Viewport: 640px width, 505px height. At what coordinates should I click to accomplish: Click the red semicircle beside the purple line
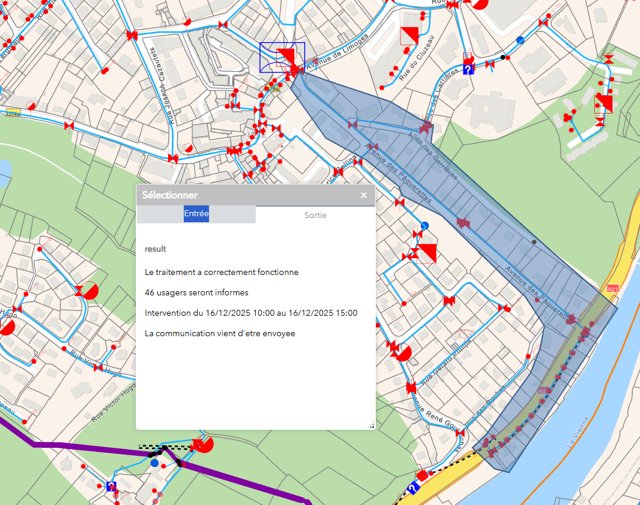[x=206, y=444]
